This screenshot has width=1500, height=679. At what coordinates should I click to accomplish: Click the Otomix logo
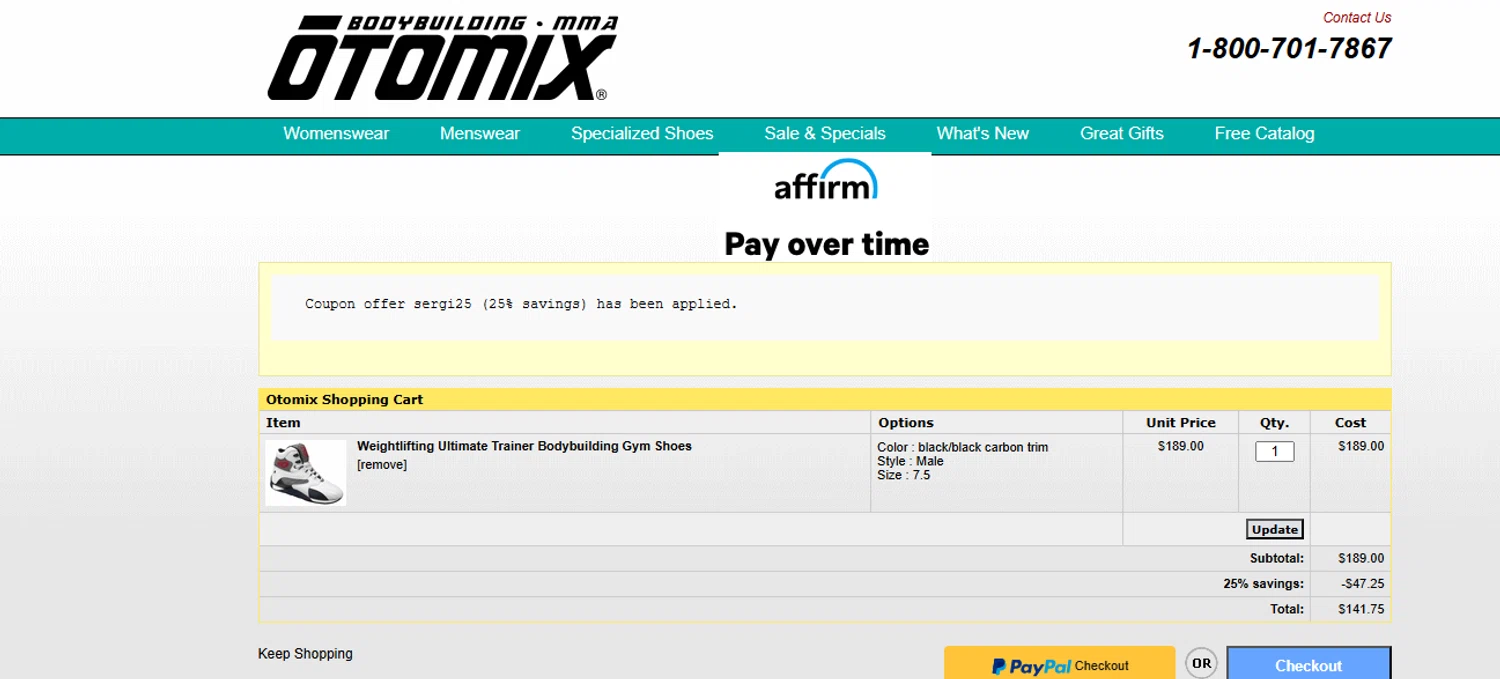(x=442, y=58)
